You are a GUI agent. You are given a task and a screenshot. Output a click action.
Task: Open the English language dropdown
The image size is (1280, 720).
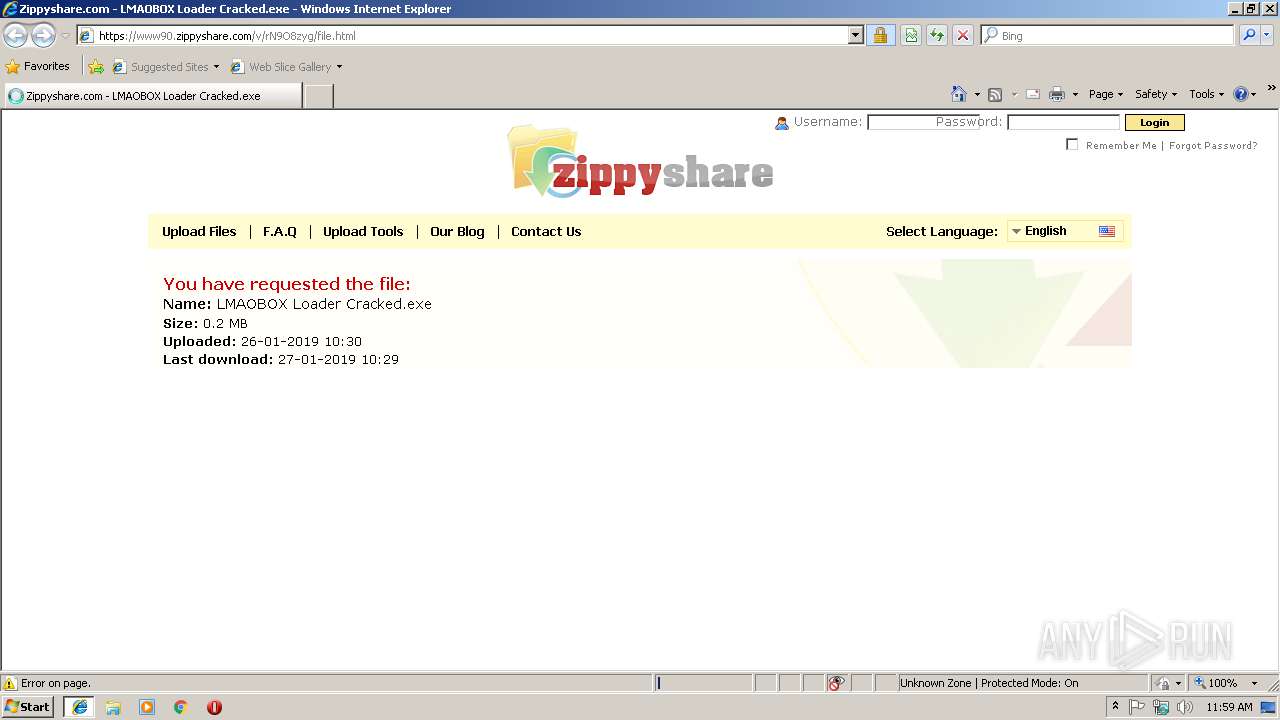[1064, 231]
